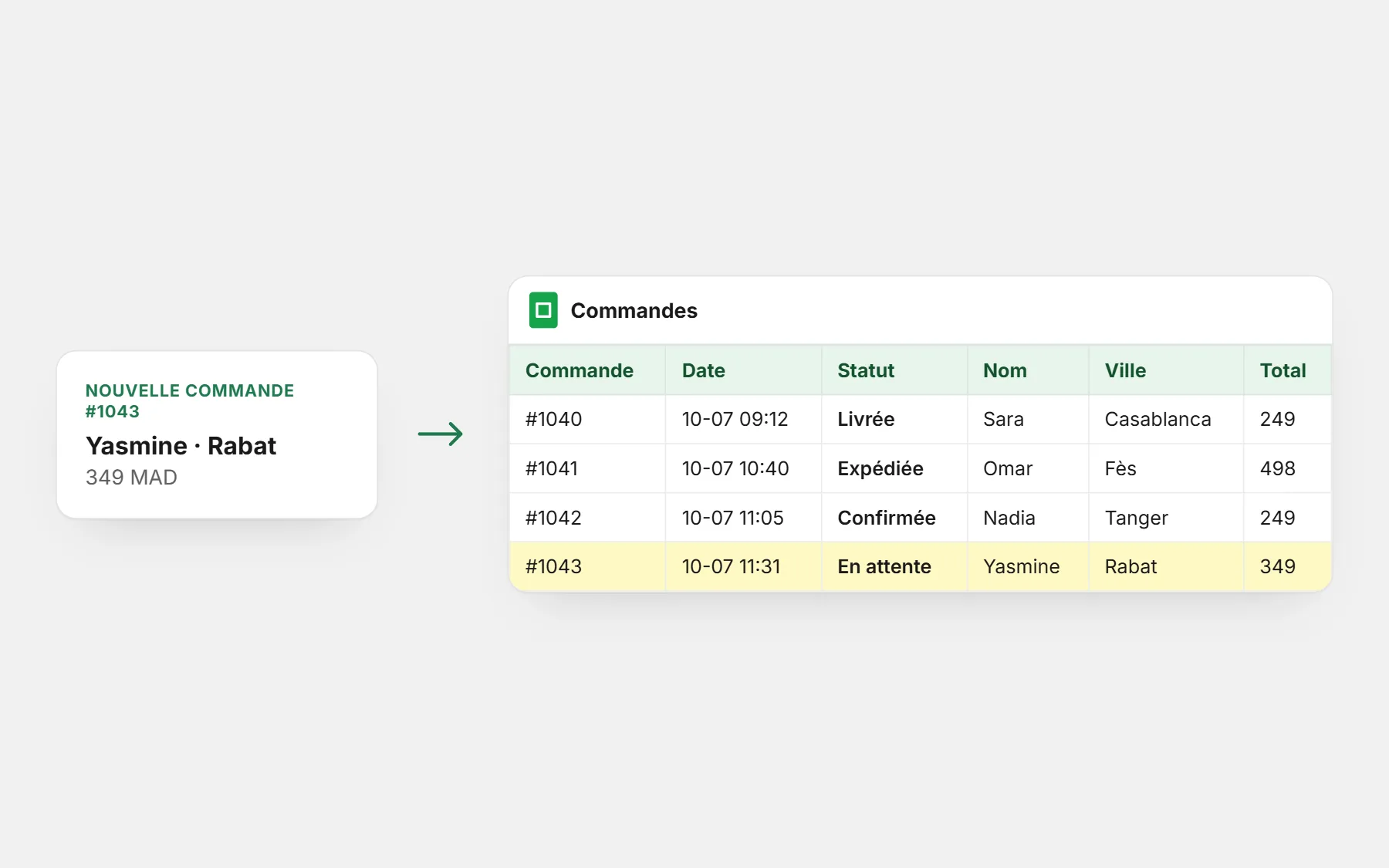Click the Expédiée status cell
Screen dimensions: 1389x868
[894, 468]
